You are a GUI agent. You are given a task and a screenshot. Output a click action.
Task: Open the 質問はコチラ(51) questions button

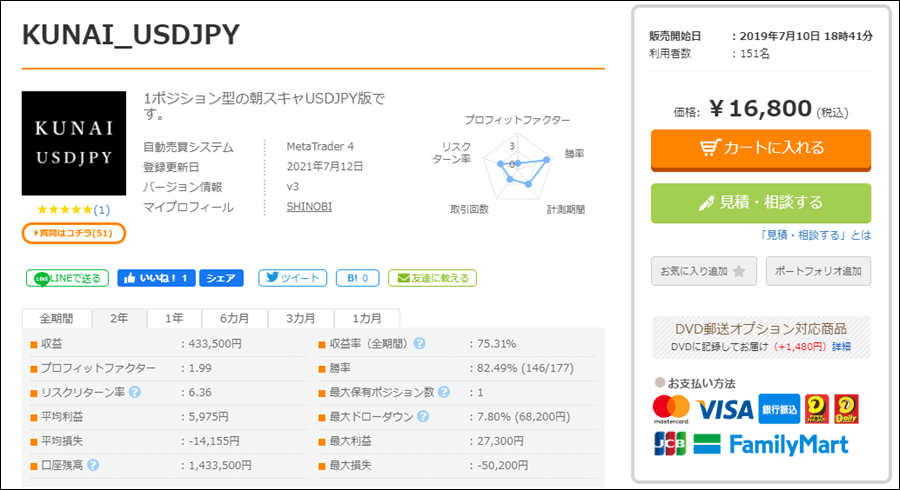73,233
